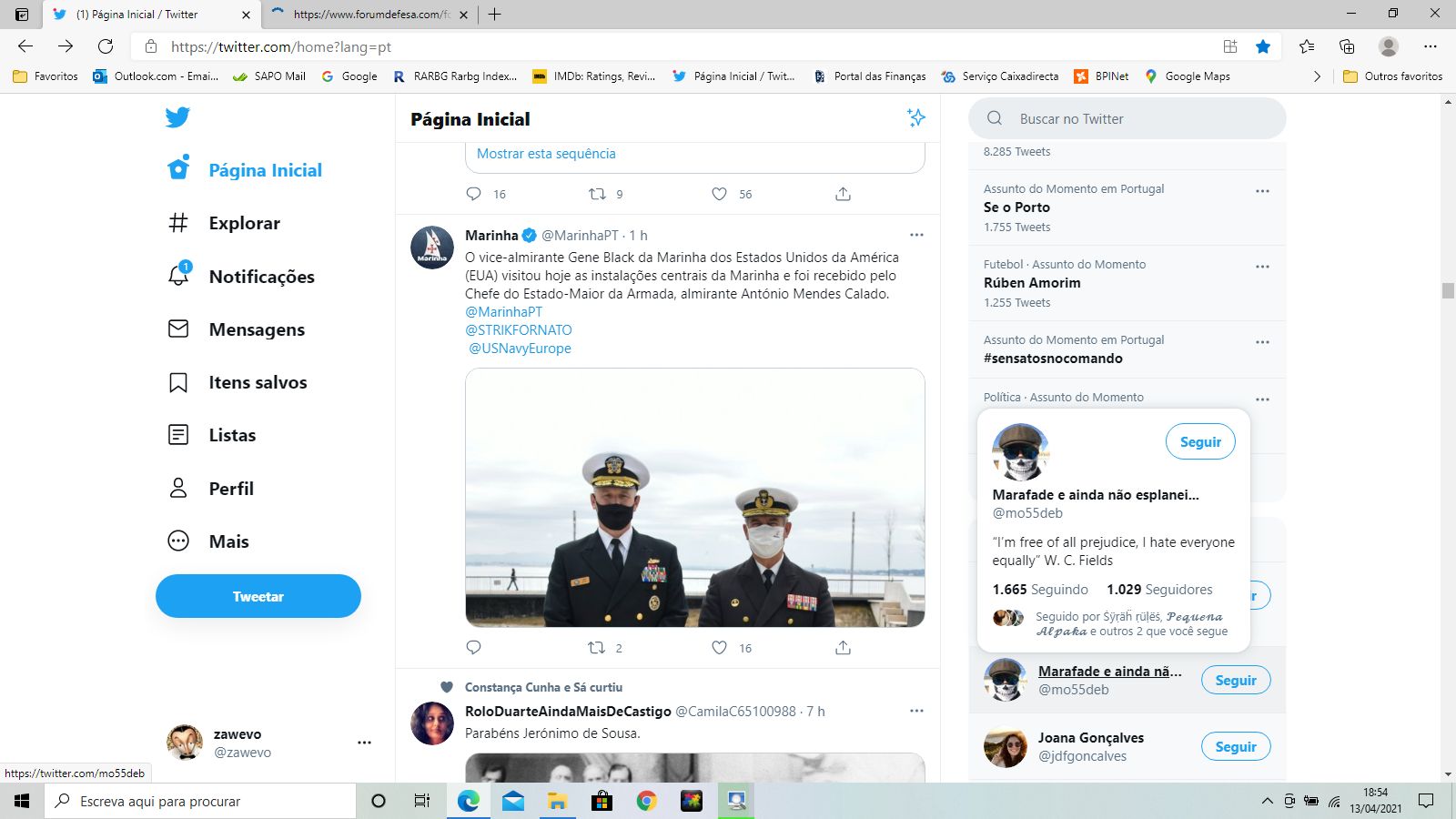Click 1.665 Seguindo in the hover card
This screenshot has height=819, width=1456.
1040,590
